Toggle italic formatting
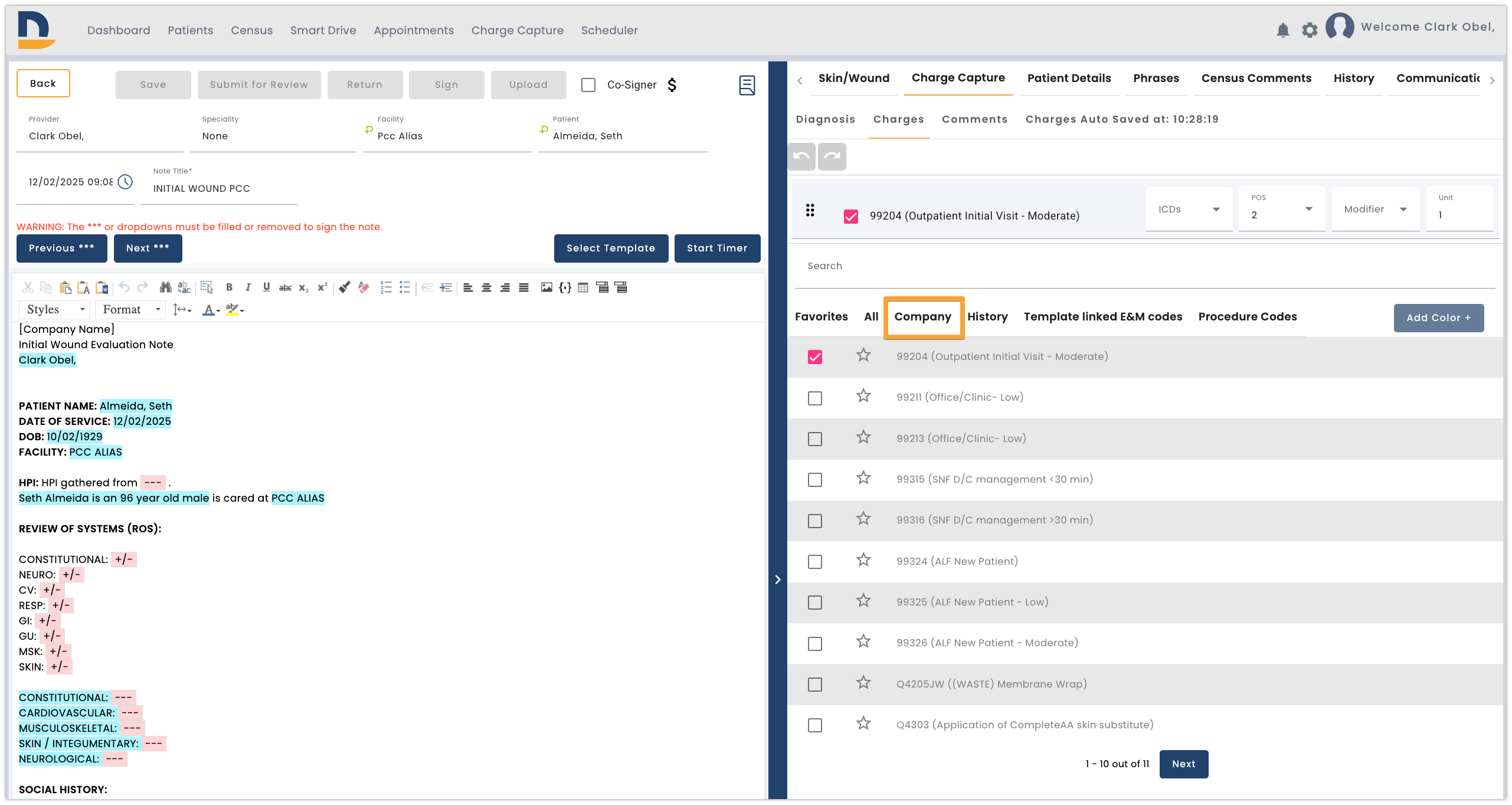This screenshot has width=1512, height=805. click(248, 287)
